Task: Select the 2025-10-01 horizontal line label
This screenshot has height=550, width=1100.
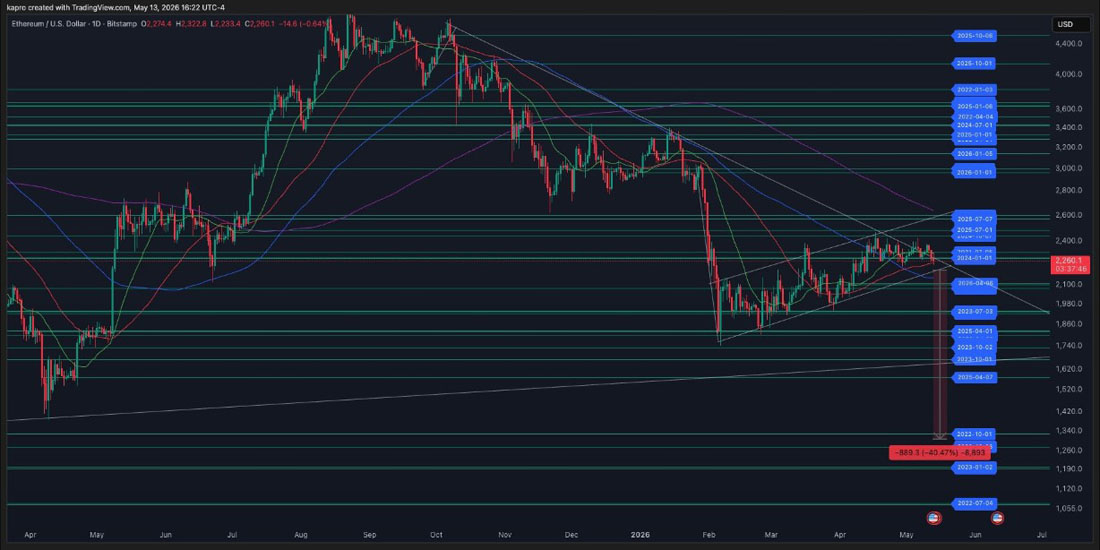Action: (x=975, y=64)
